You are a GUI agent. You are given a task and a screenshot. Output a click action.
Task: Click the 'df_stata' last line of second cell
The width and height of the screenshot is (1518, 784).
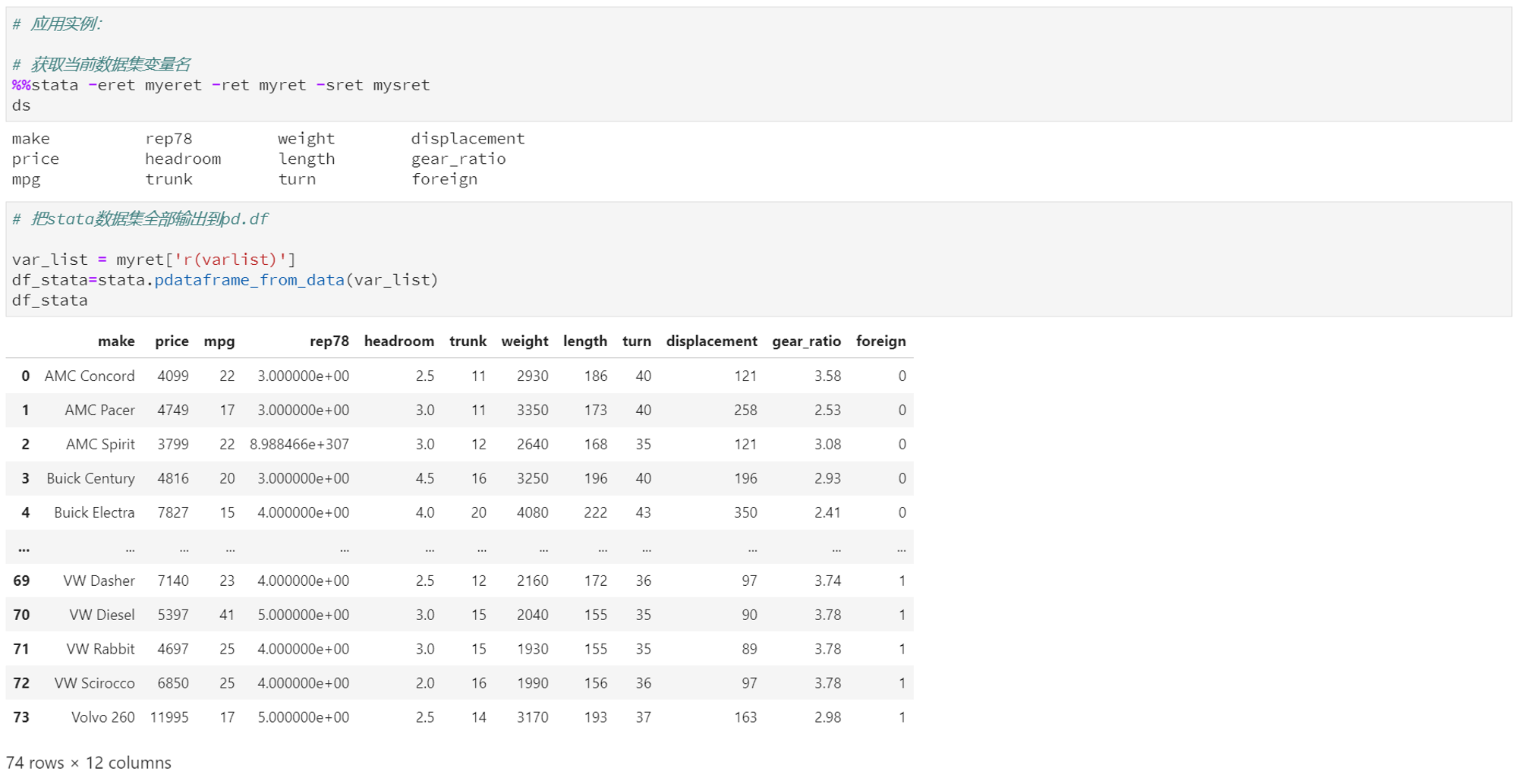click(49, 301)
